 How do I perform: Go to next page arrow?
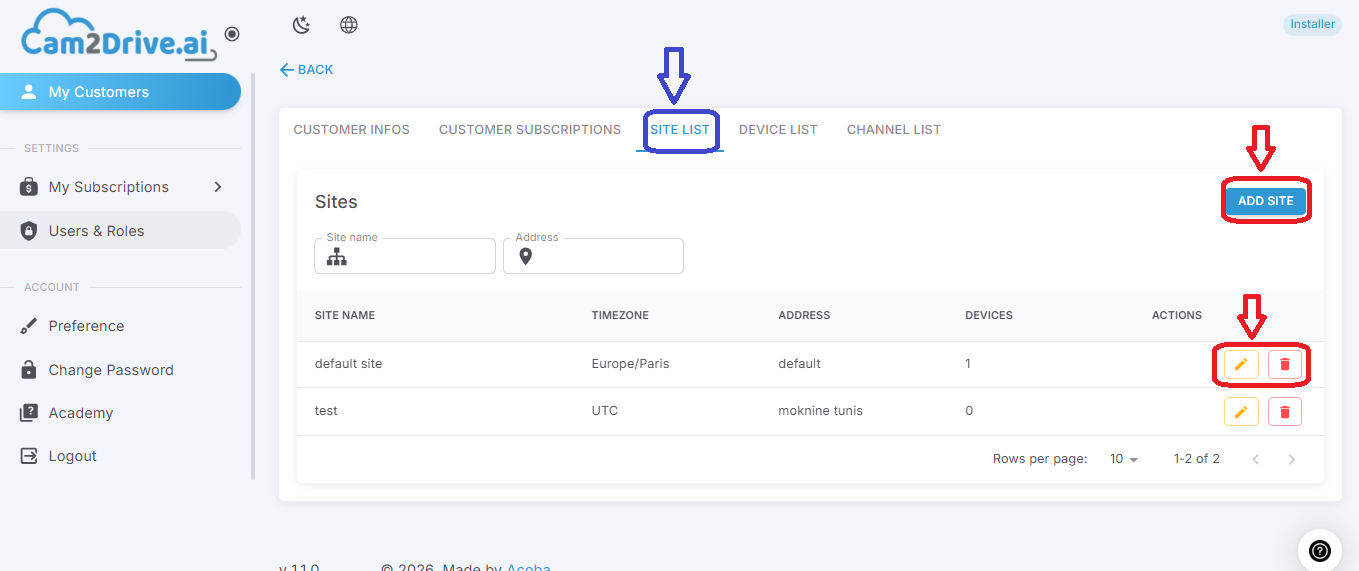1292,459
